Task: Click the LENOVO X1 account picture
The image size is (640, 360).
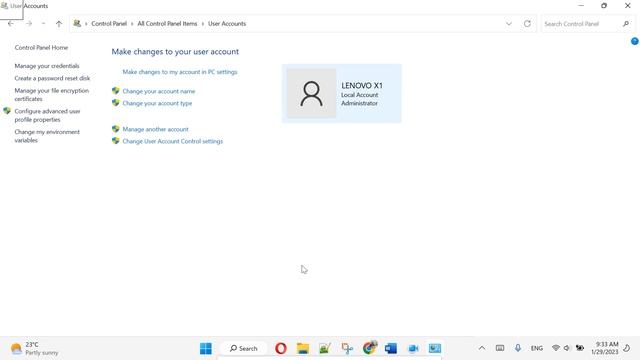Action: [x=311, y=93]
